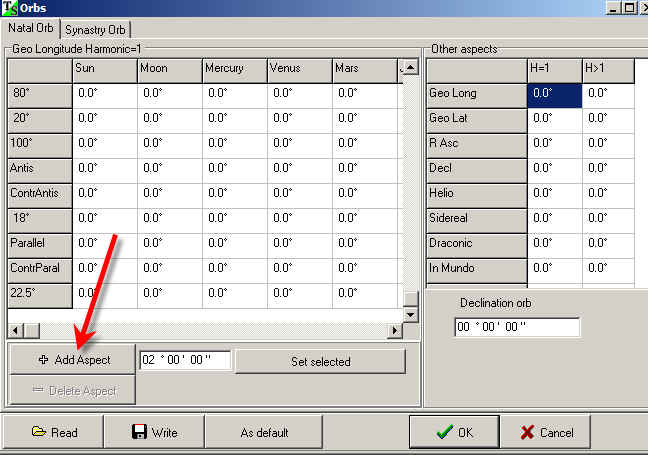This screenshot has height=455, width=648.
Task: Select the Antis row header
Action: click(40, 168)
